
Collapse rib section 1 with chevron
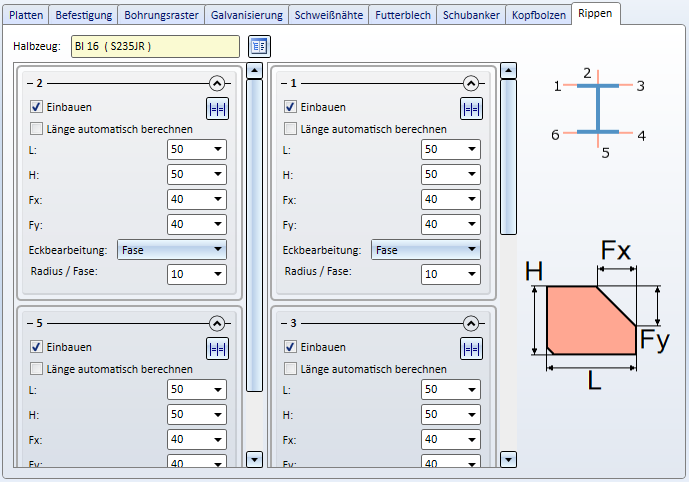tap(471, 83)
